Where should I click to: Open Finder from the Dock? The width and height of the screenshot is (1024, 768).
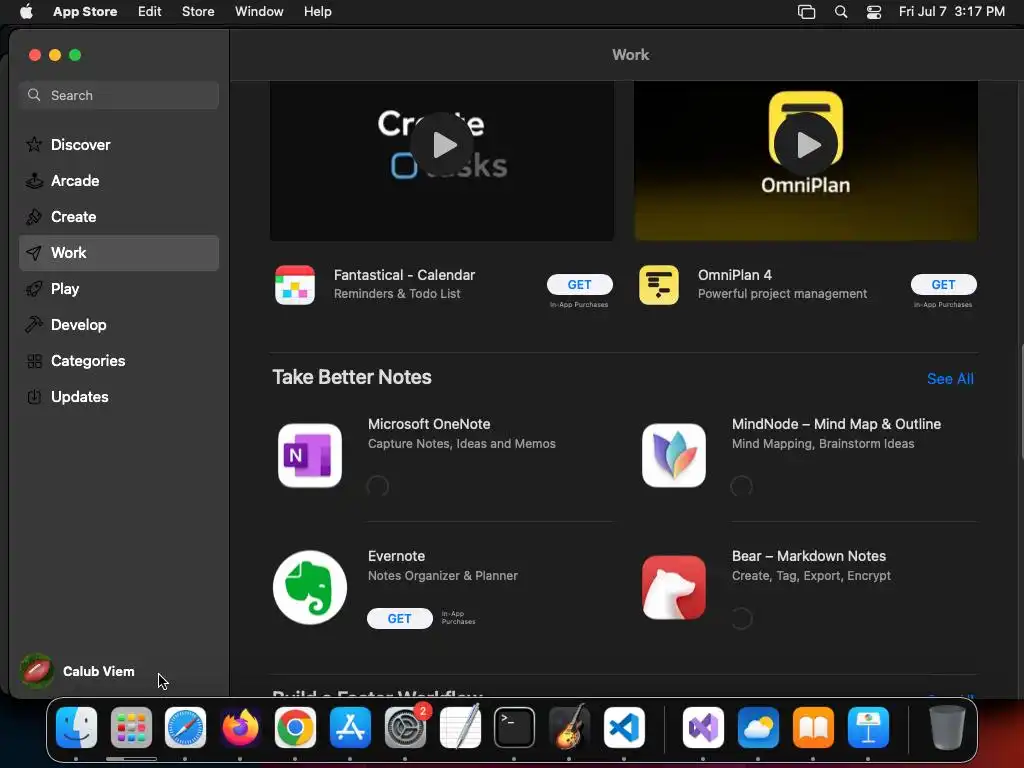coord(76,727)
